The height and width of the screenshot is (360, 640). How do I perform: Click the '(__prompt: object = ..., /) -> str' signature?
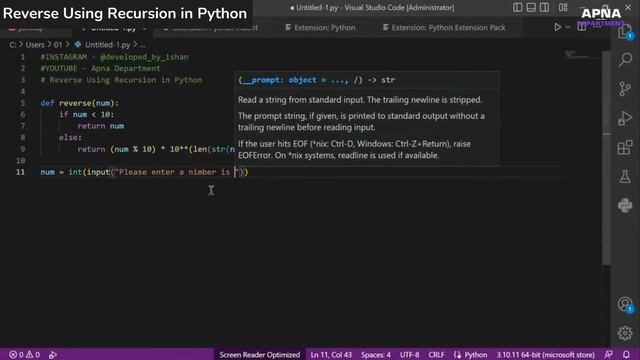point(317,80)
